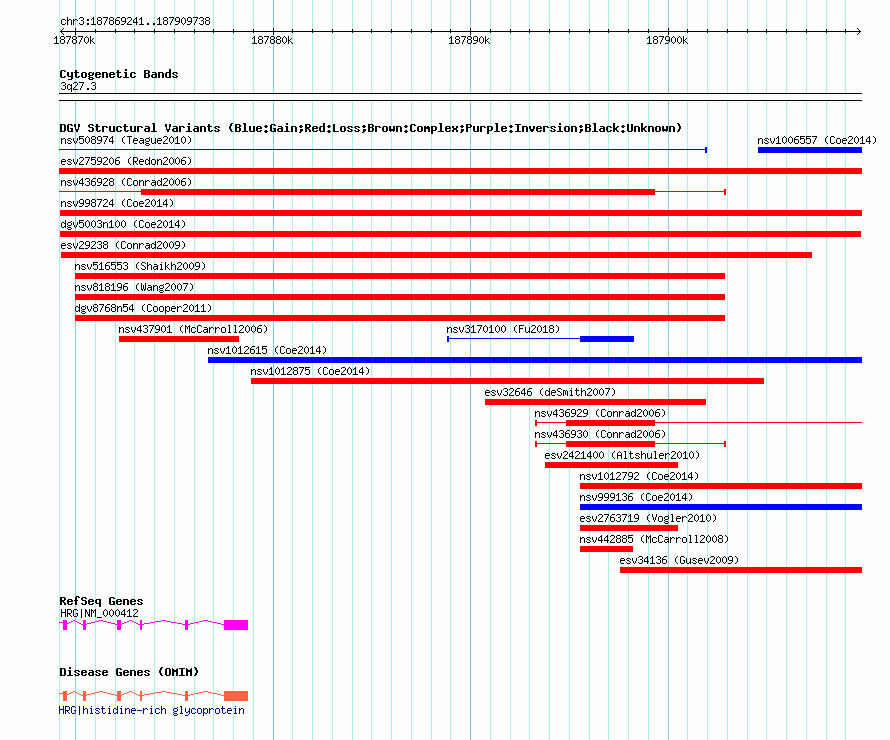The width and height of the screenshot is (890, 740).
Task: Click esv29238 (Conrad2009) variant label
Action: 123,245
